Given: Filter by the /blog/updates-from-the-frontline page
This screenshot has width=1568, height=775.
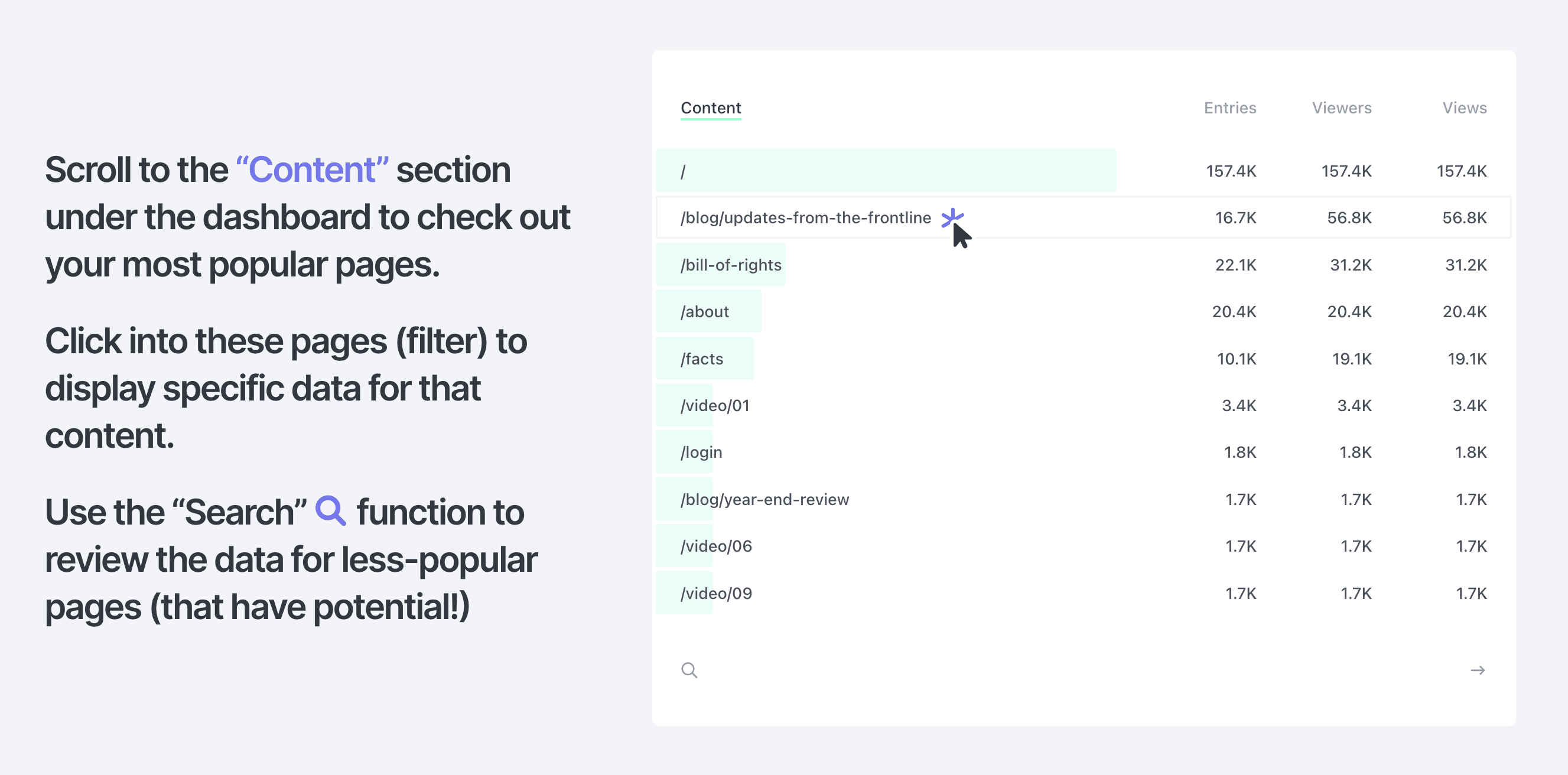Looking at the screenshot, I should [x=805, y=218].
